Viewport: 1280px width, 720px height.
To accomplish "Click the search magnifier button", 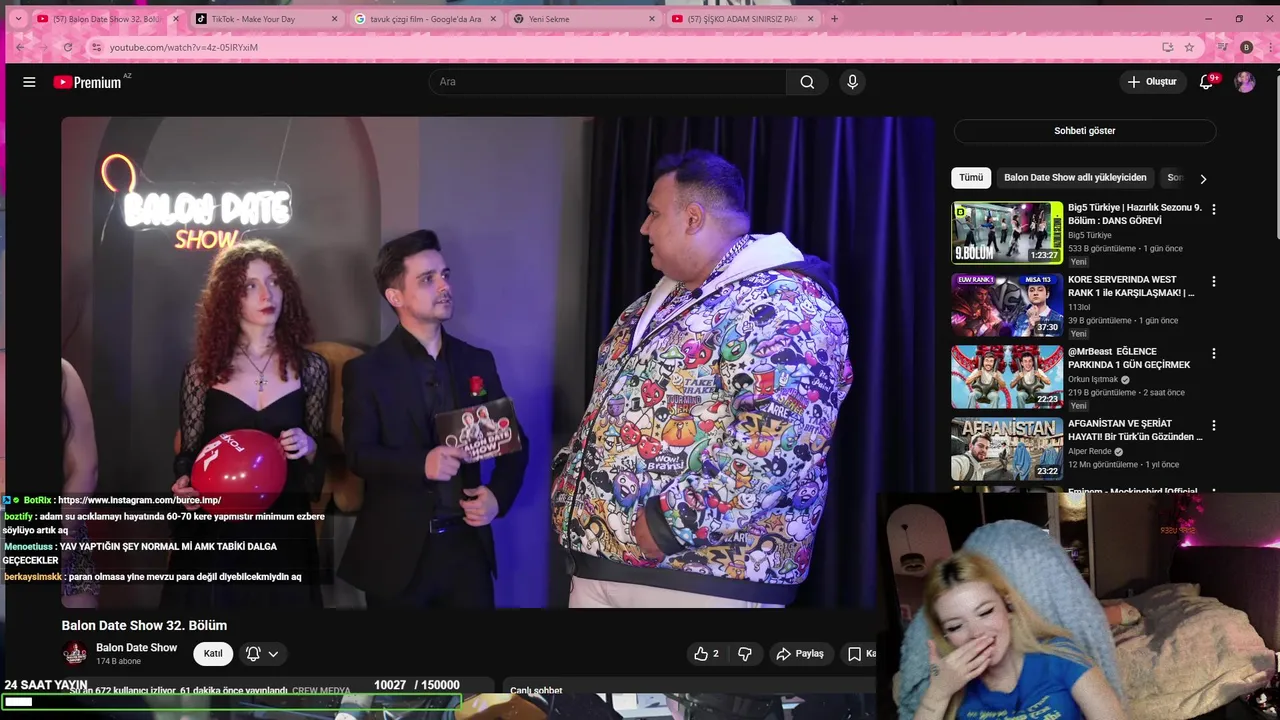I will coord(807,82).
